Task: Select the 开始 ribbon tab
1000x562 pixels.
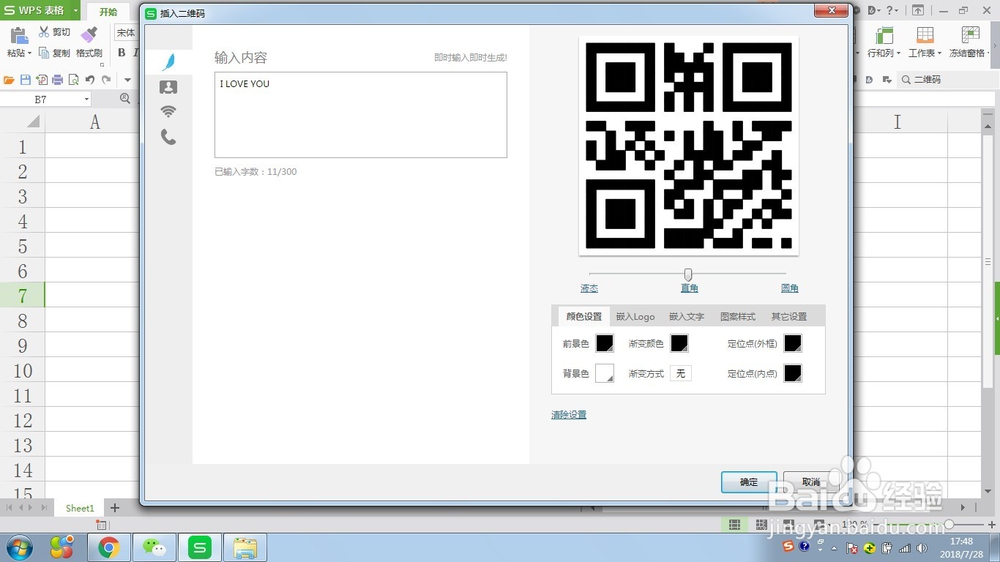Action: pos(108,11)
